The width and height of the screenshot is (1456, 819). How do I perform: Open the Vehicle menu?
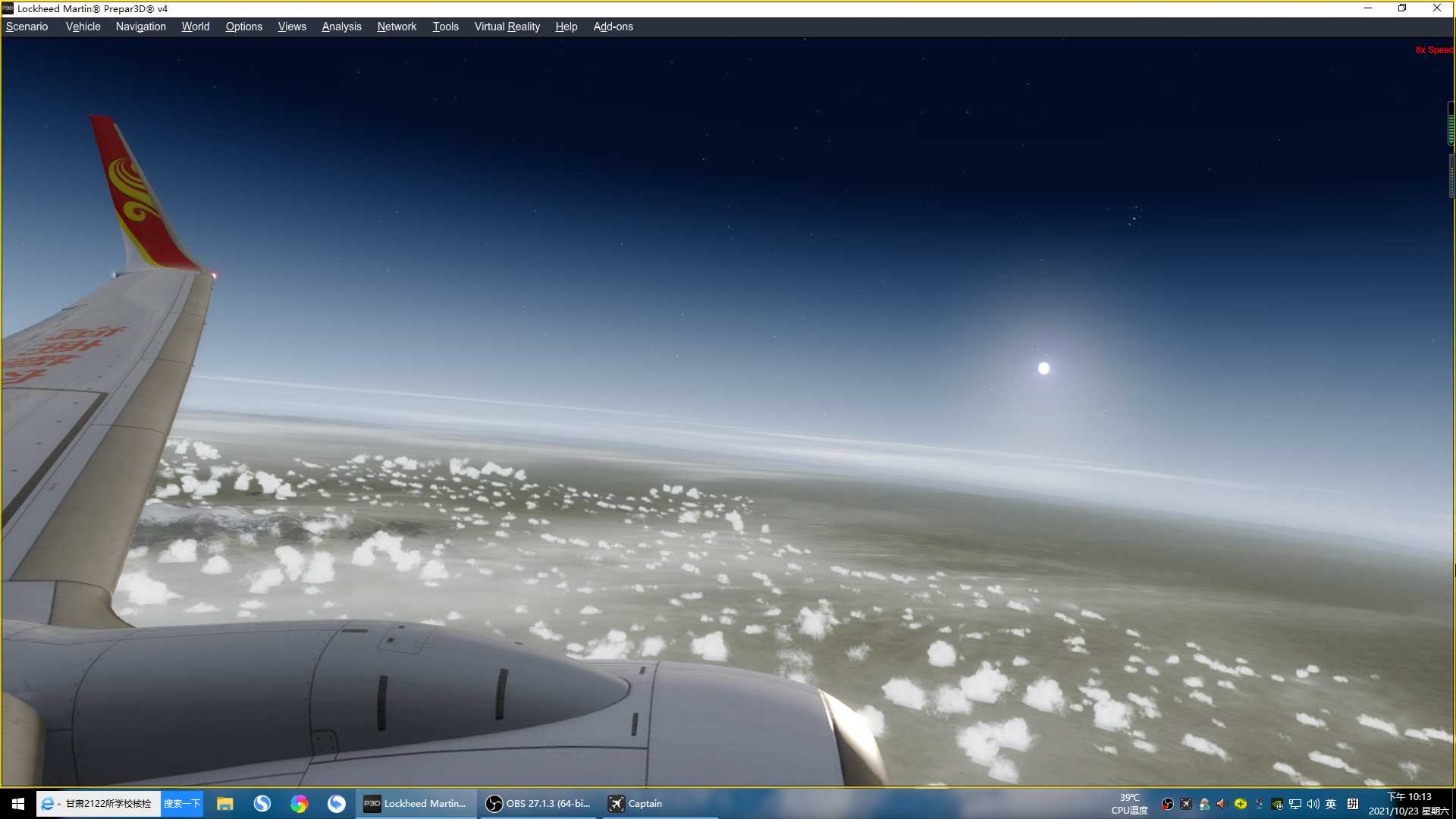(83, 27)
